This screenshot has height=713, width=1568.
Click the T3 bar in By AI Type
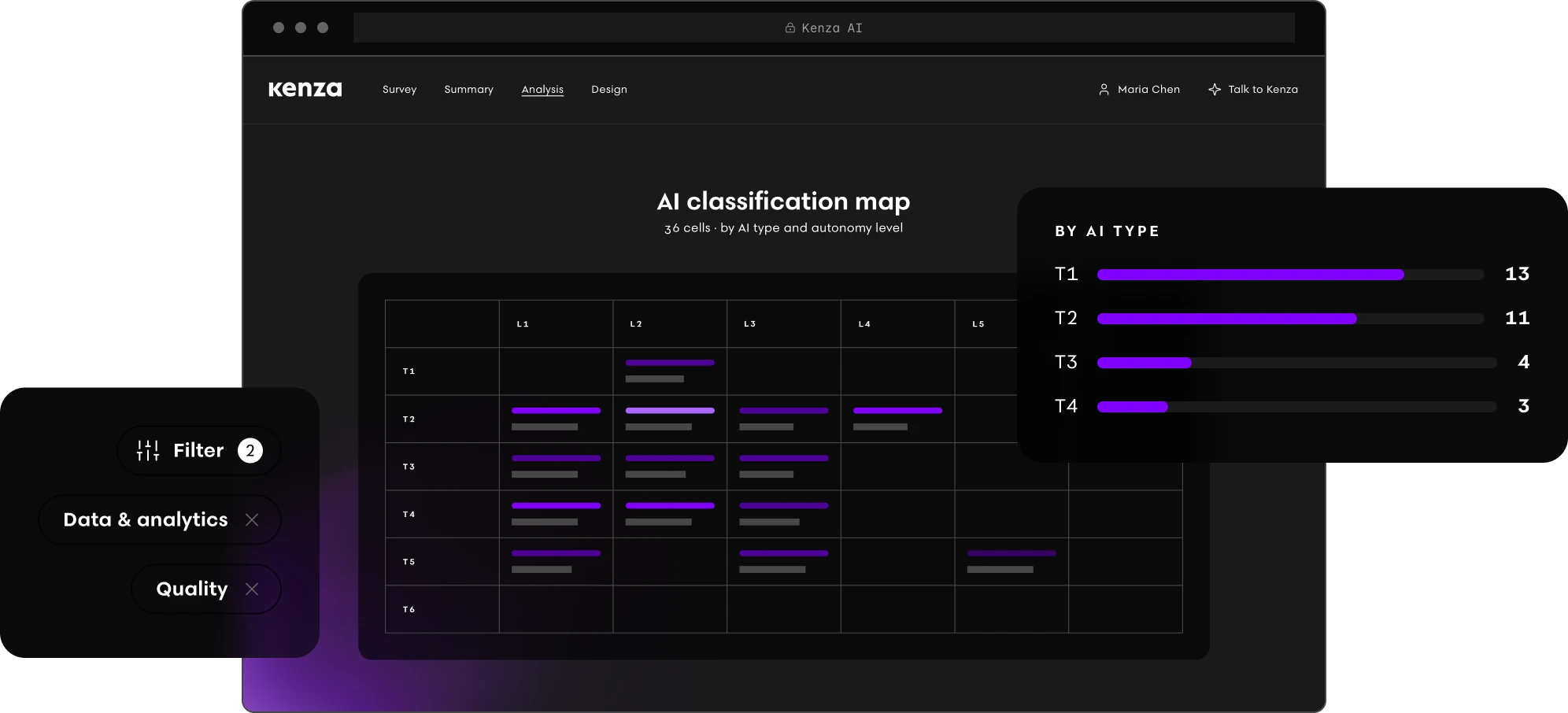pyautogui.click(x=1296, y=363)
